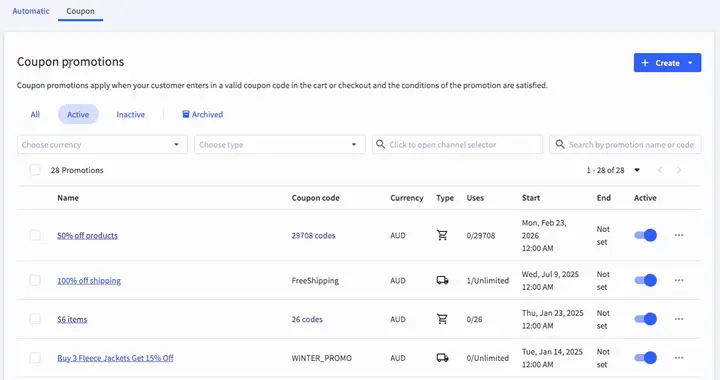
Task: Select the Active filter pill
Action: tap(78, 114)
